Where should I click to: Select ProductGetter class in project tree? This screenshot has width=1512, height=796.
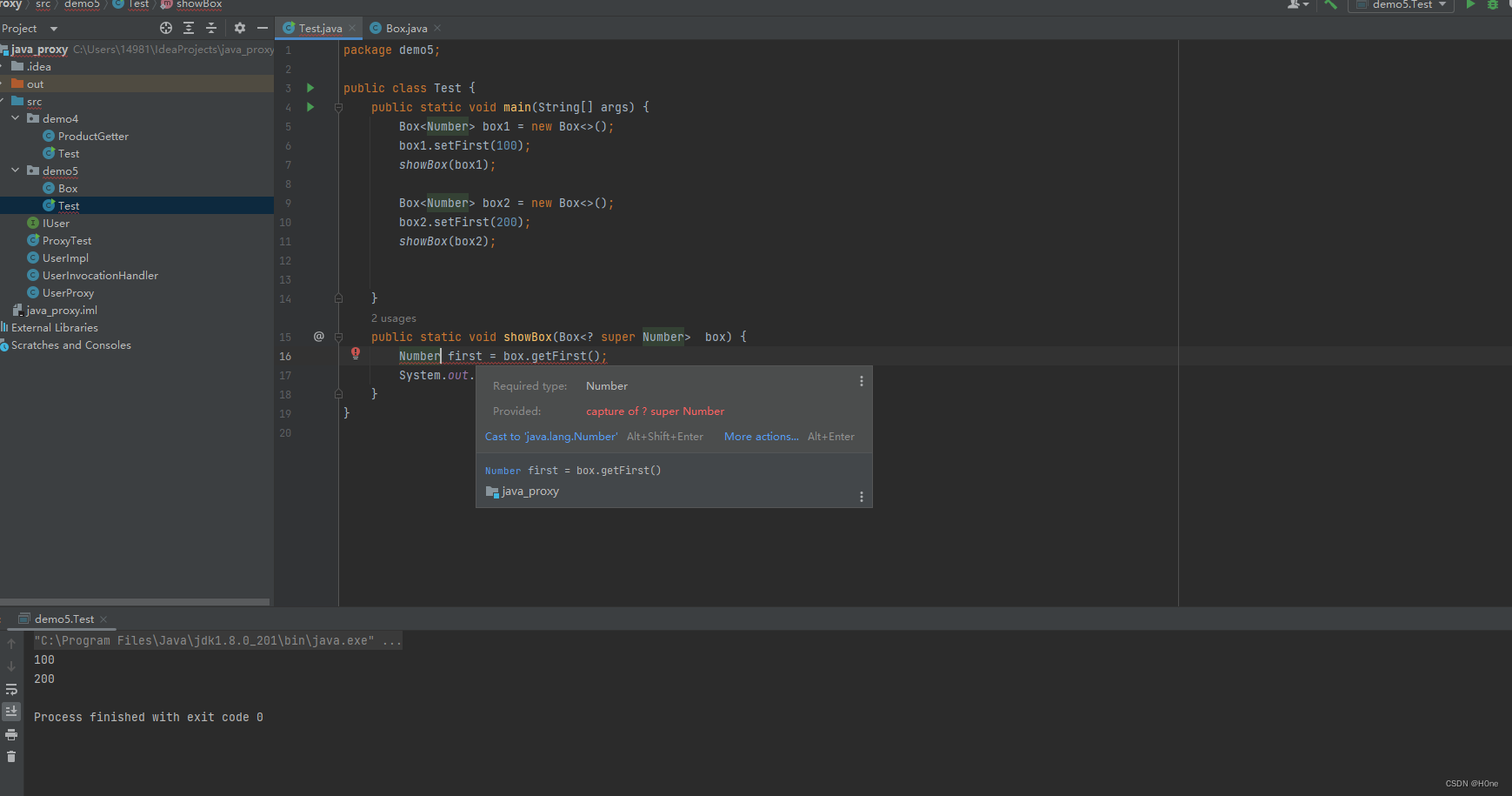click(x=93, y=136)
